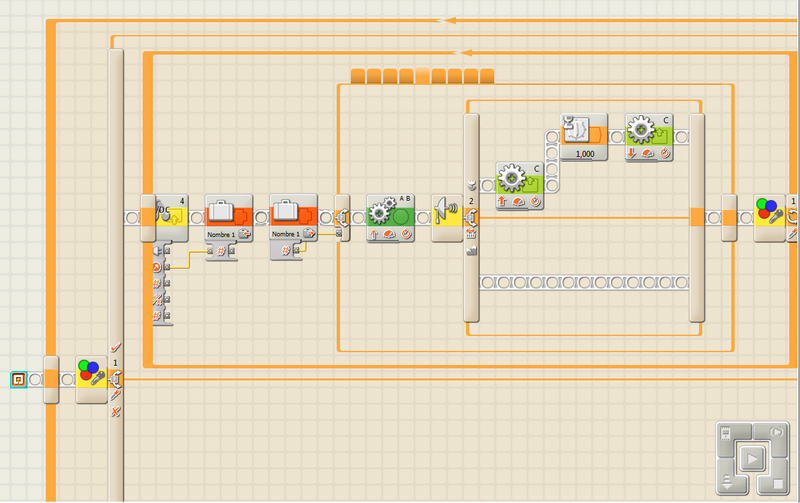This screenshot has width=800, height=503.
Task: Select the first orange tab on switch block
Action: 358,76
